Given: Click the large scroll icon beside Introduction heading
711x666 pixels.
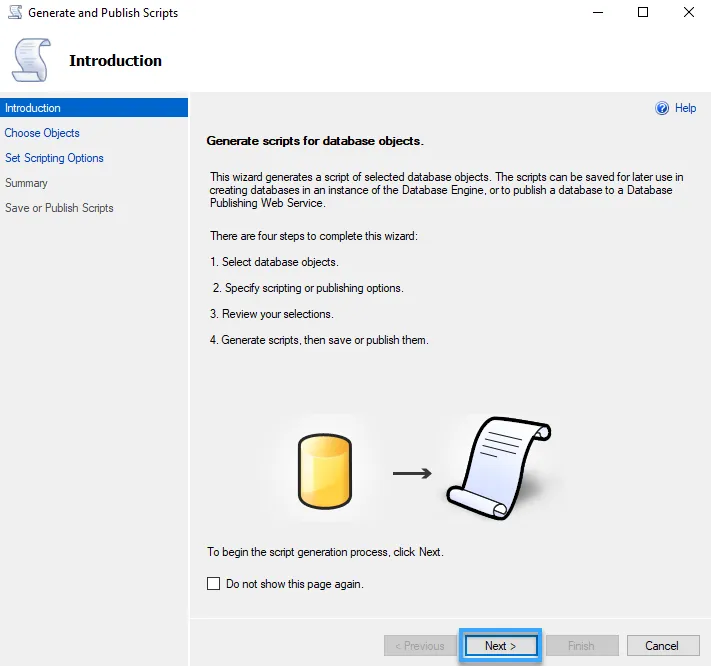Looking at the screenshot, I should click(x=31, y=60).
